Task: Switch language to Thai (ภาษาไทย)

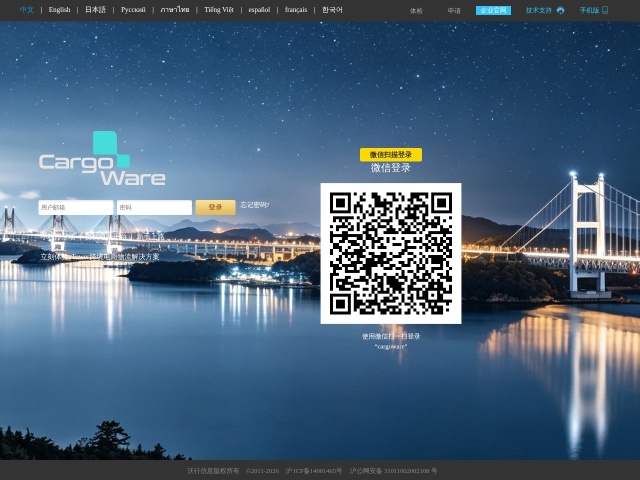Action: click(x=175, y=10)
